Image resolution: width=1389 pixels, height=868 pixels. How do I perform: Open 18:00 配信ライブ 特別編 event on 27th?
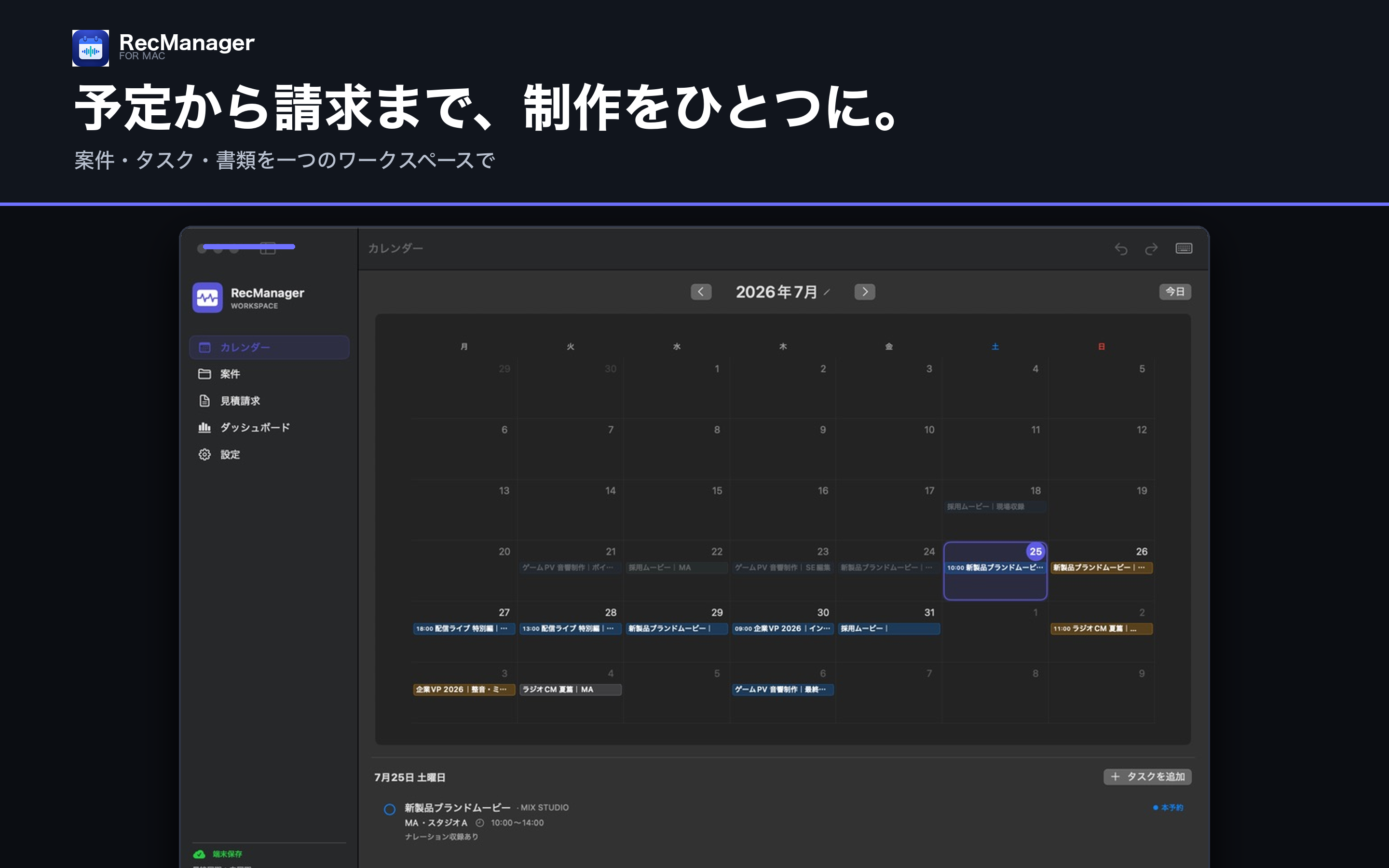[x=464, y=628]
